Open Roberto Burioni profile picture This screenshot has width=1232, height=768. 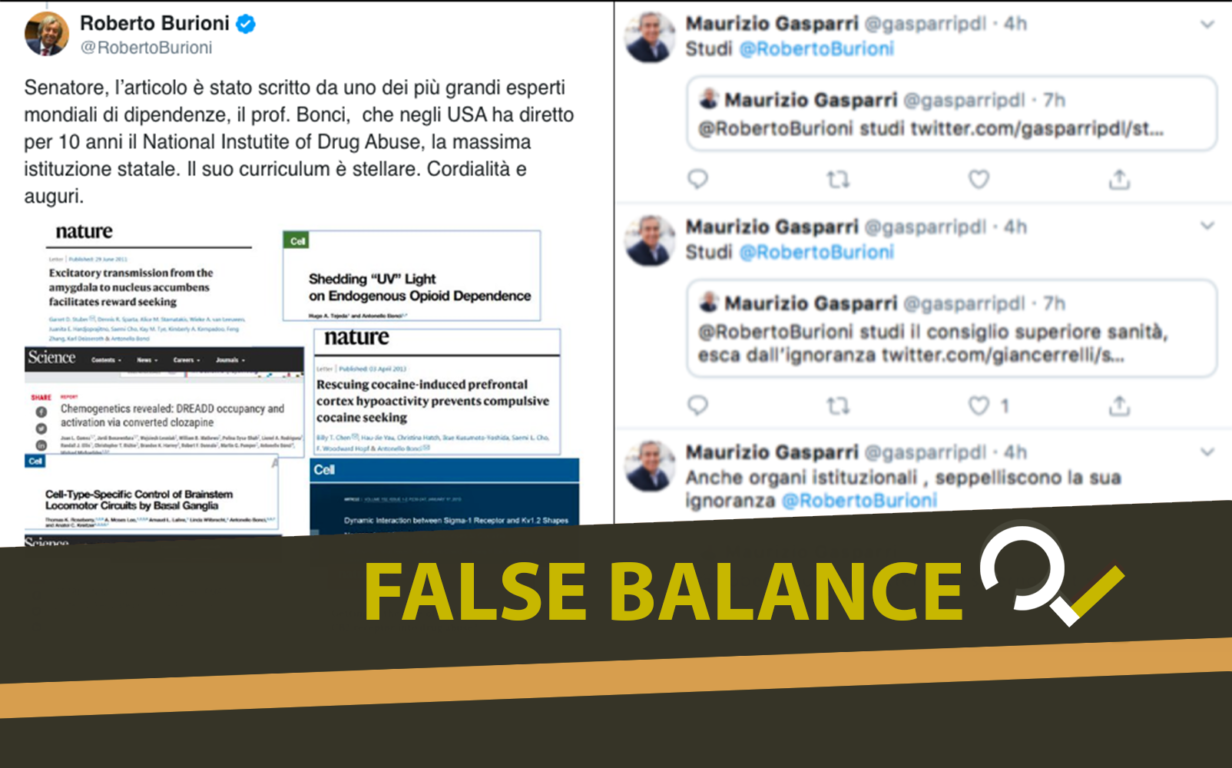tap(46, 34)
